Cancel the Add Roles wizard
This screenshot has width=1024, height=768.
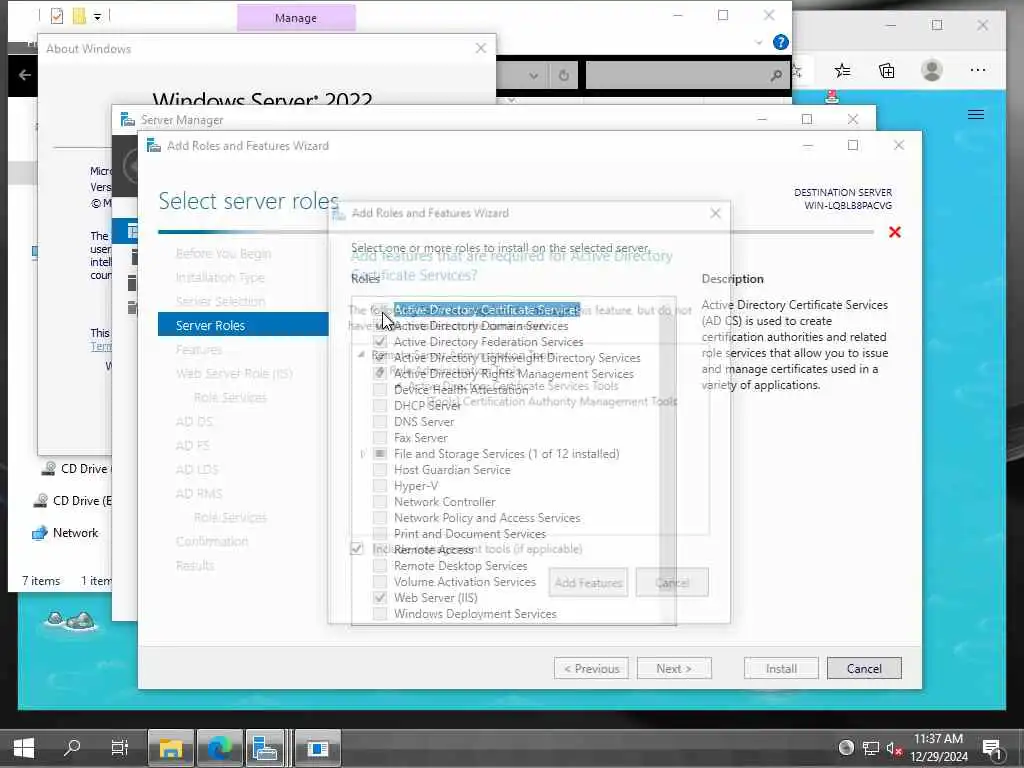[864, 668]
